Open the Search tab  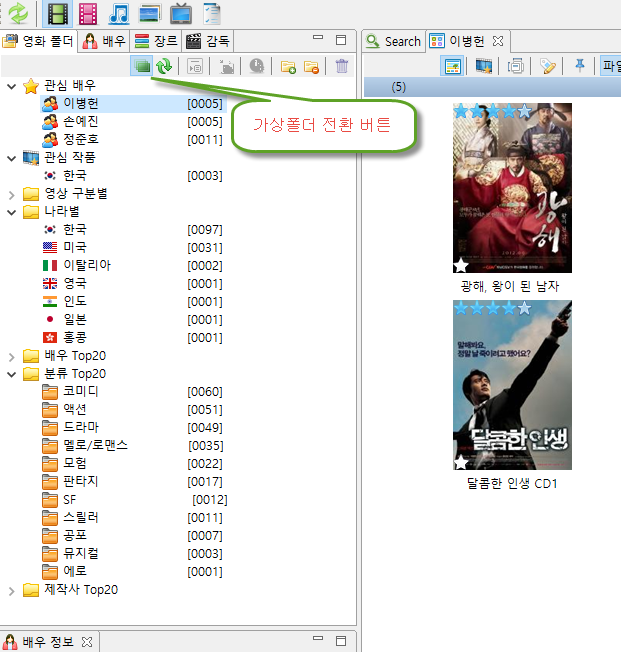393,42
